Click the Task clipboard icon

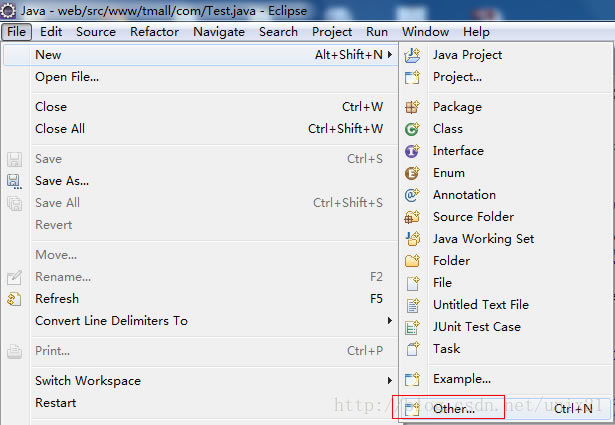412,349
